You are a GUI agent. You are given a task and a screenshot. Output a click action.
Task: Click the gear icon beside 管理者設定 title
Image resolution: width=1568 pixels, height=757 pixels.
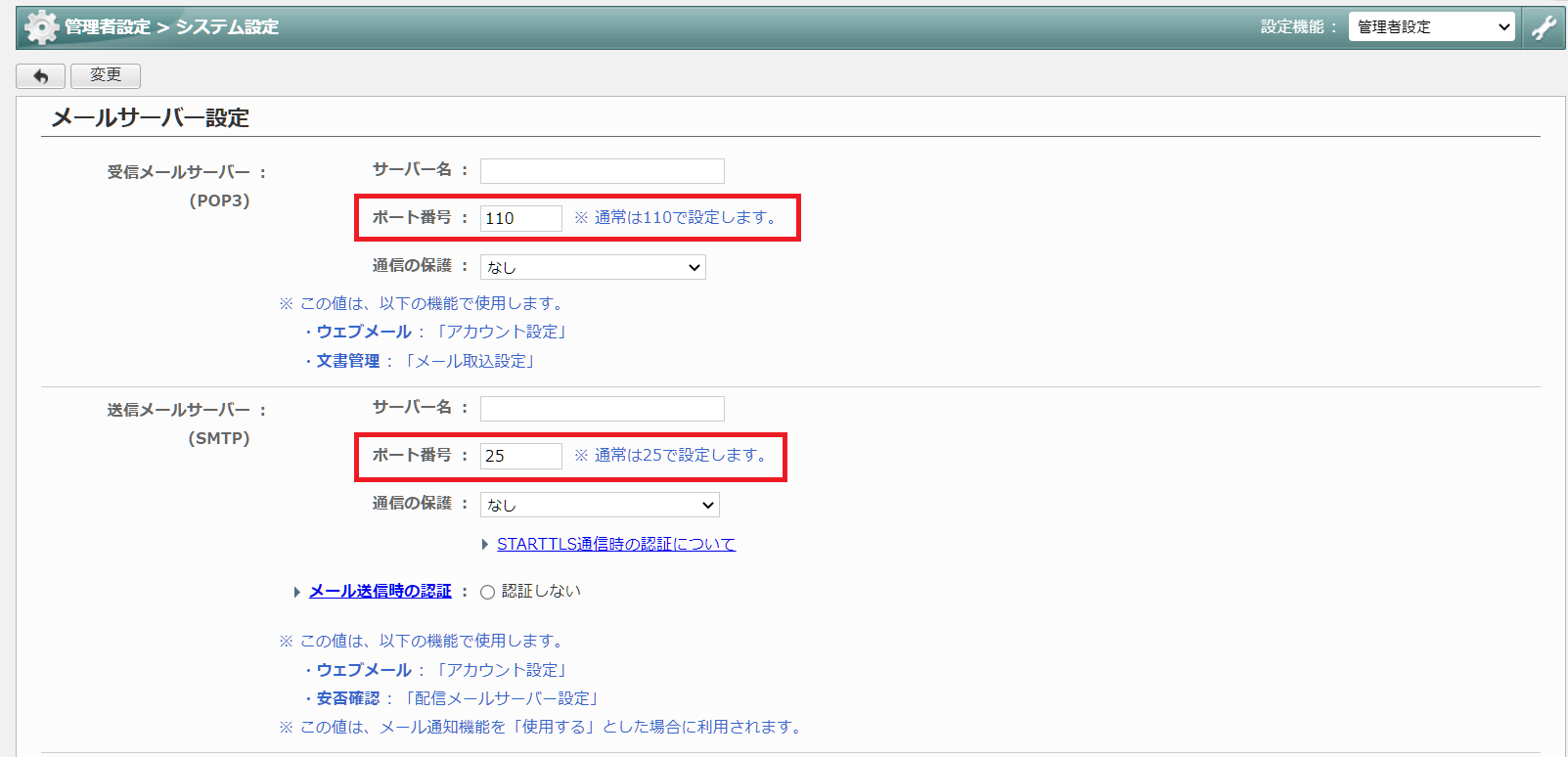(x=41, y=27)
